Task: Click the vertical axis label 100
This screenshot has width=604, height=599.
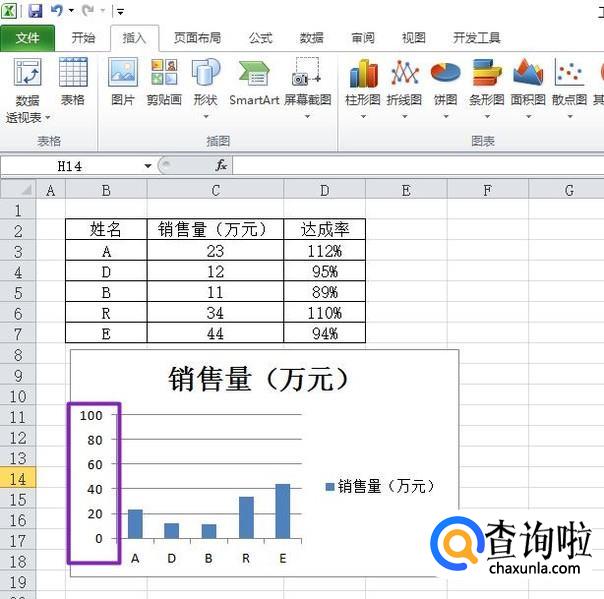Action: [91, 415]
